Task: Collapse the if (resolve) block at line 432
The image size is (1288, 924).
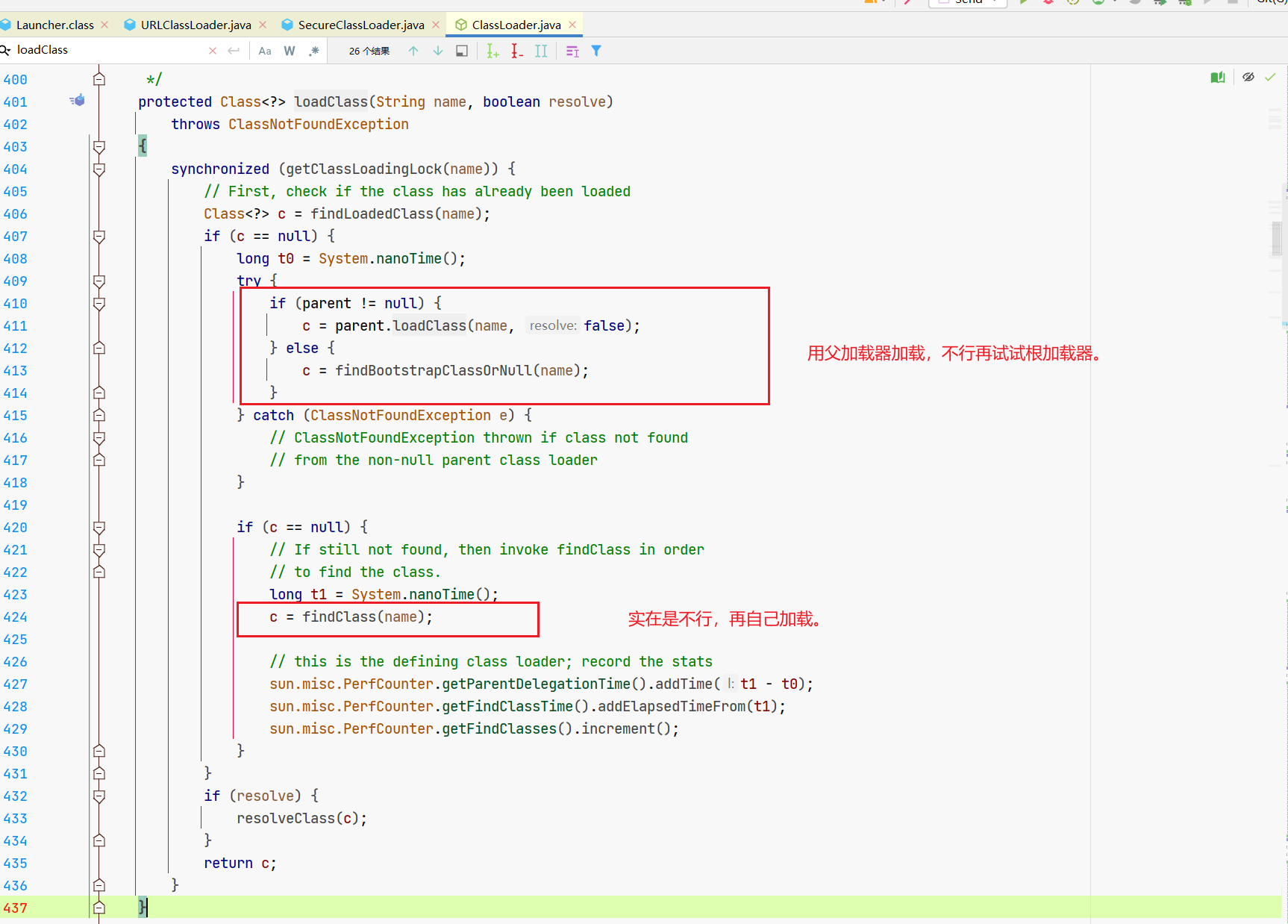Action: [x=99, y=796]
